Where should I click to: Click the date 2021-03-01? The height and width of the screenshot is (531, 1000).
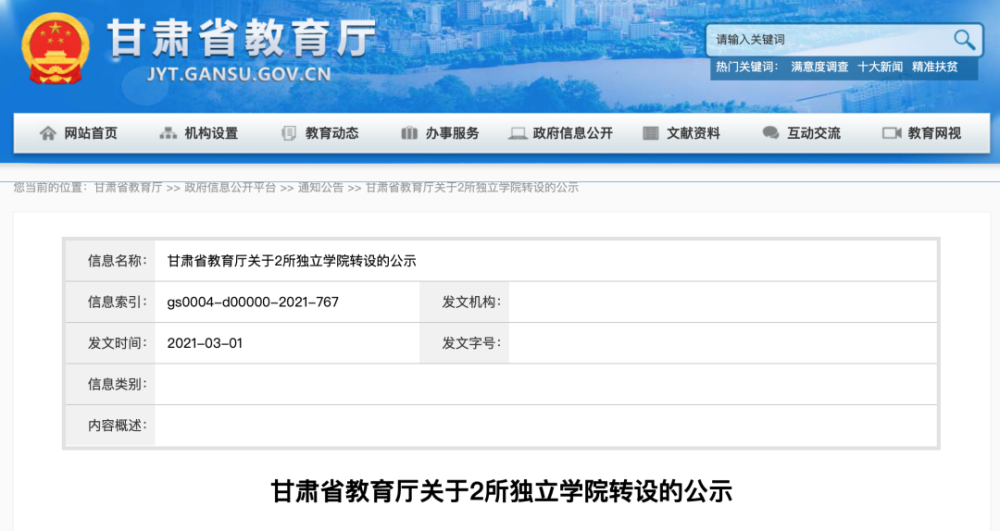point(205,343)
